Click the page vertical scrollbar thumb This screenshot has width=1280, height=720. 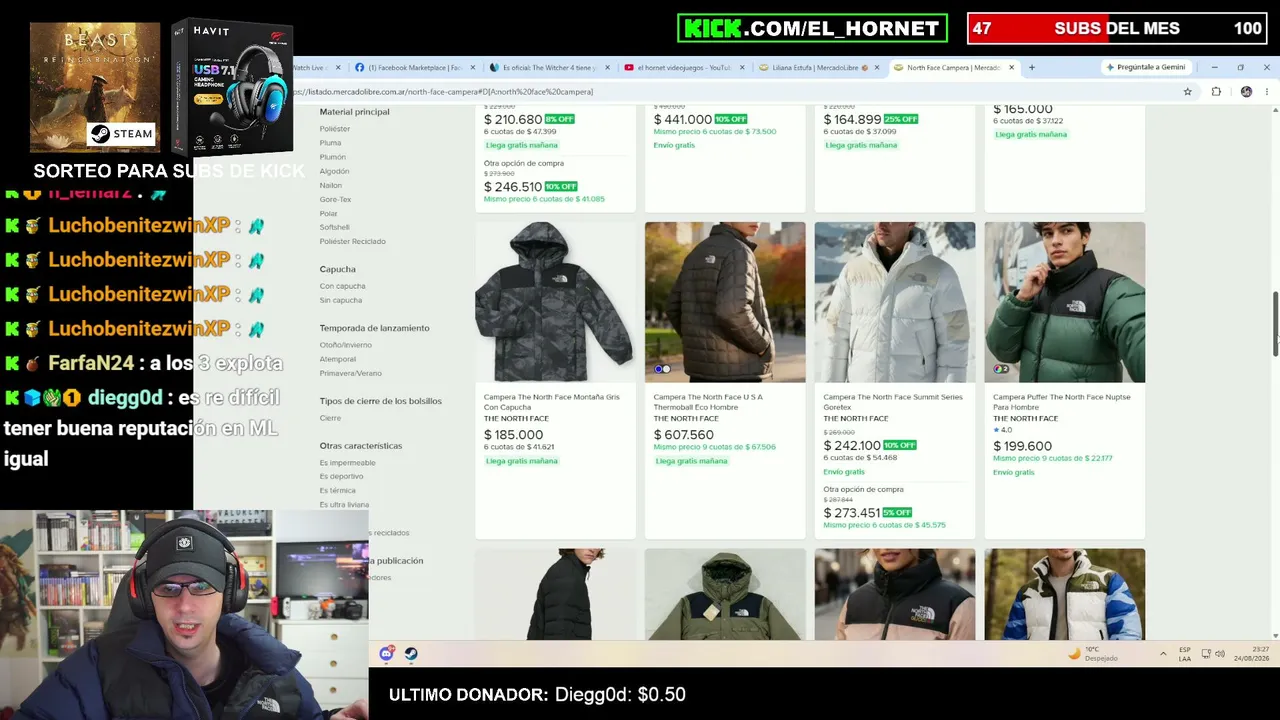(1275, 323)
